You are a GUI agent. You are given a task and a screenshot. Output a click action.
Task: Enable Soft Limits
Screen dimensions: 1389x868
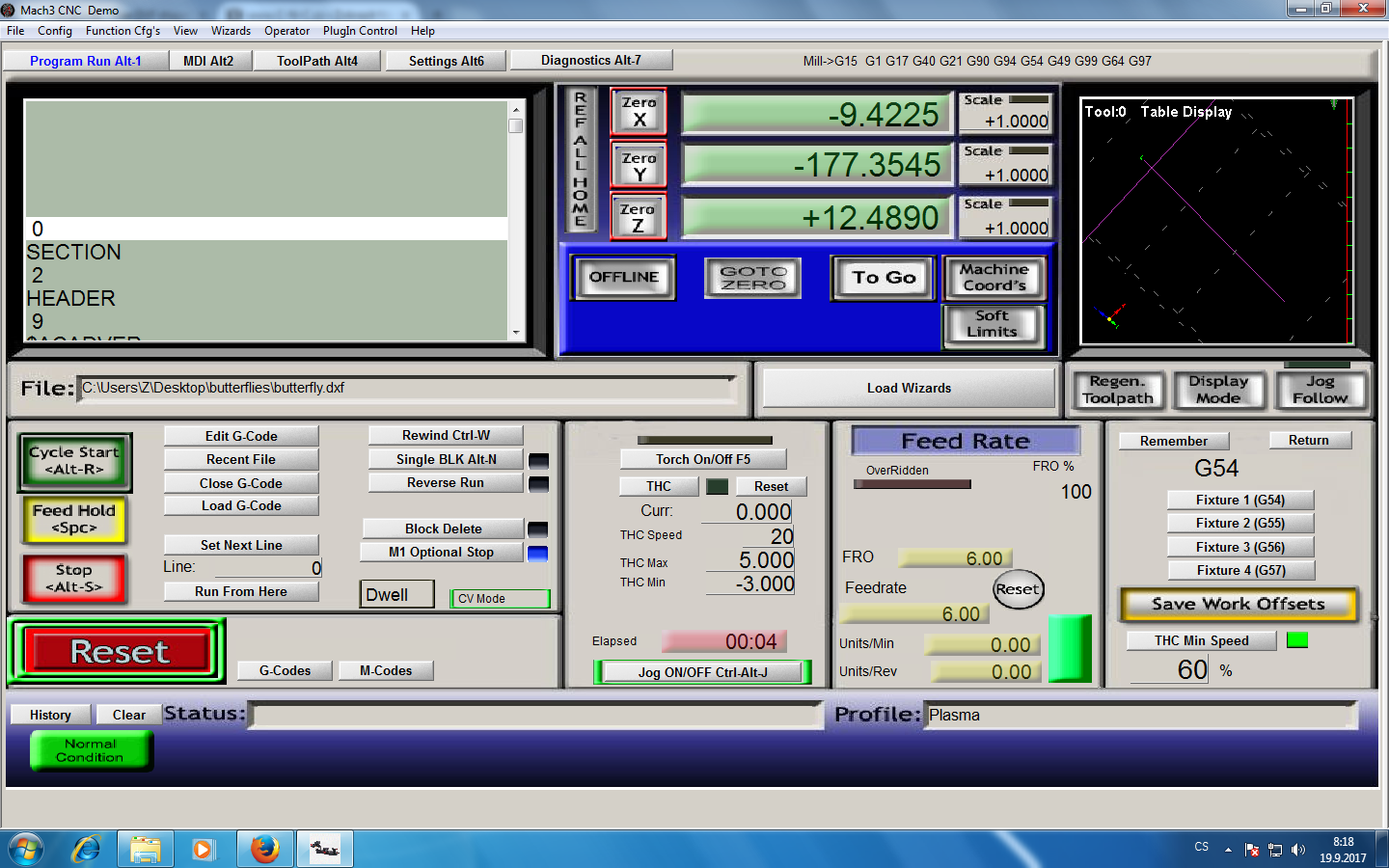click(x=993, y=324)
